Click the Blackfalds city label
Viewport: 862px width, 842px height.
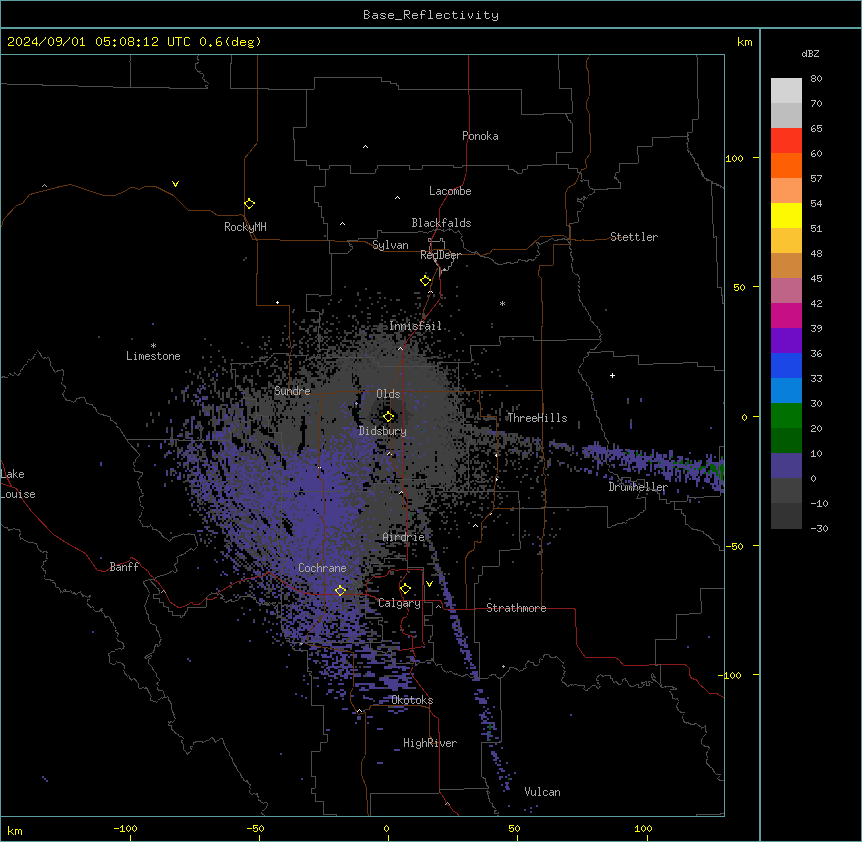pos(441,223)
